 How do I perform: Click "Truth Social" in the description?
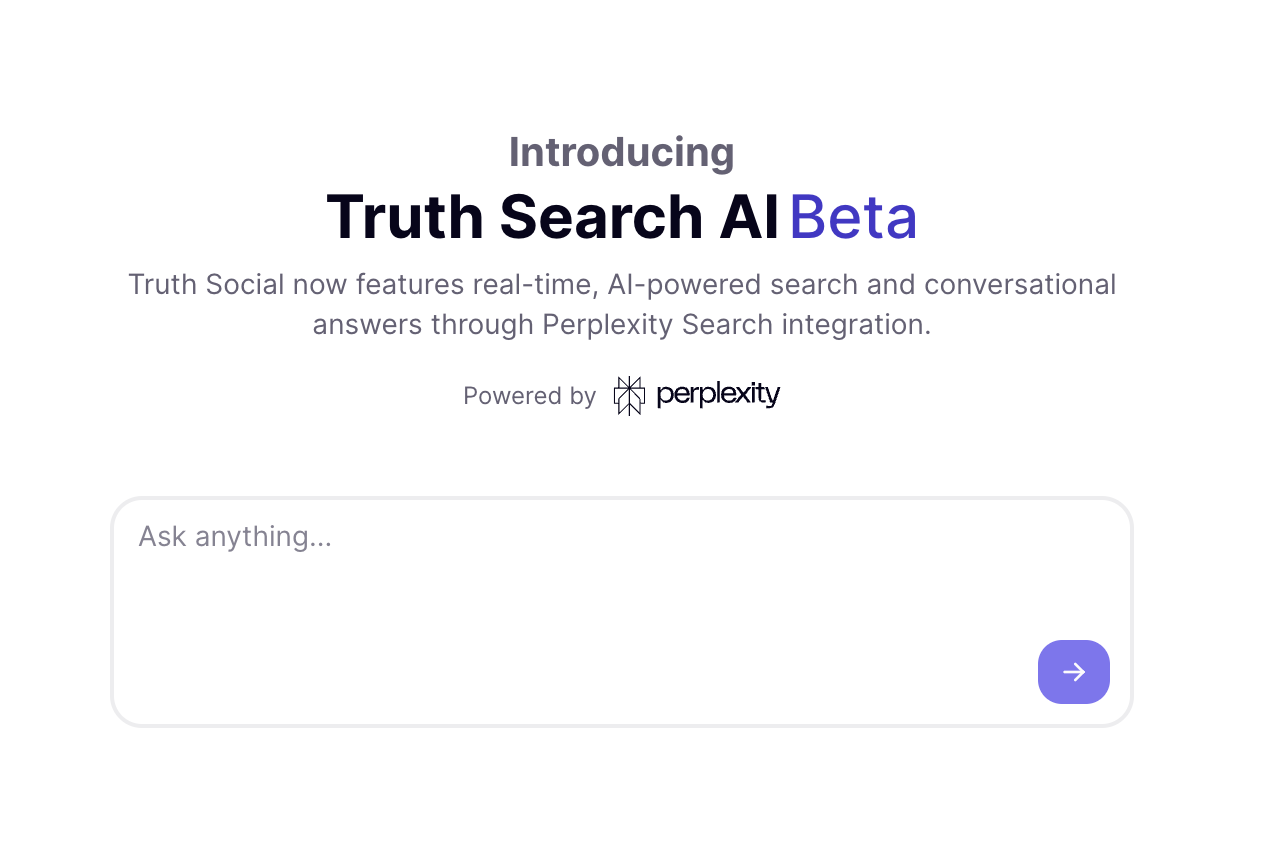click(x=207, y=285)
